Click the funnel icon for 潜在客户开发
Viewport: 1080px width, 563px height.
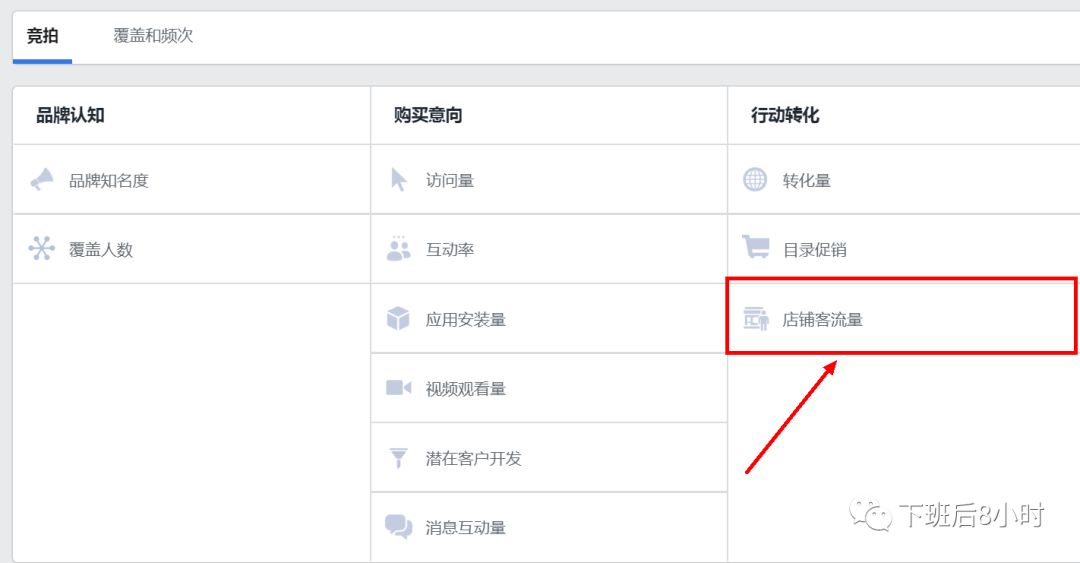[x=399, y=458]
